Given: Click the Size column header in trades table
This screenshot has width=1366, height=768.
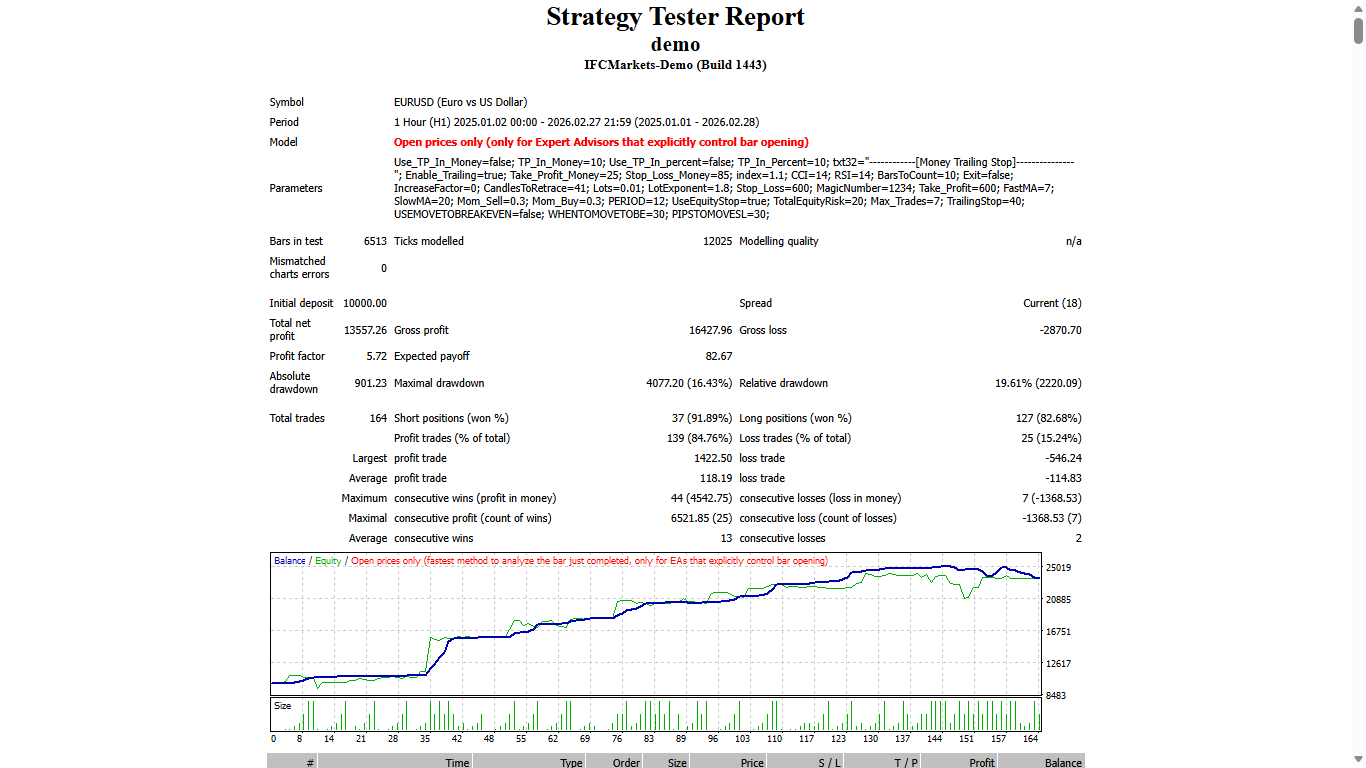Looking at the screenshot, I should (675, 761).
